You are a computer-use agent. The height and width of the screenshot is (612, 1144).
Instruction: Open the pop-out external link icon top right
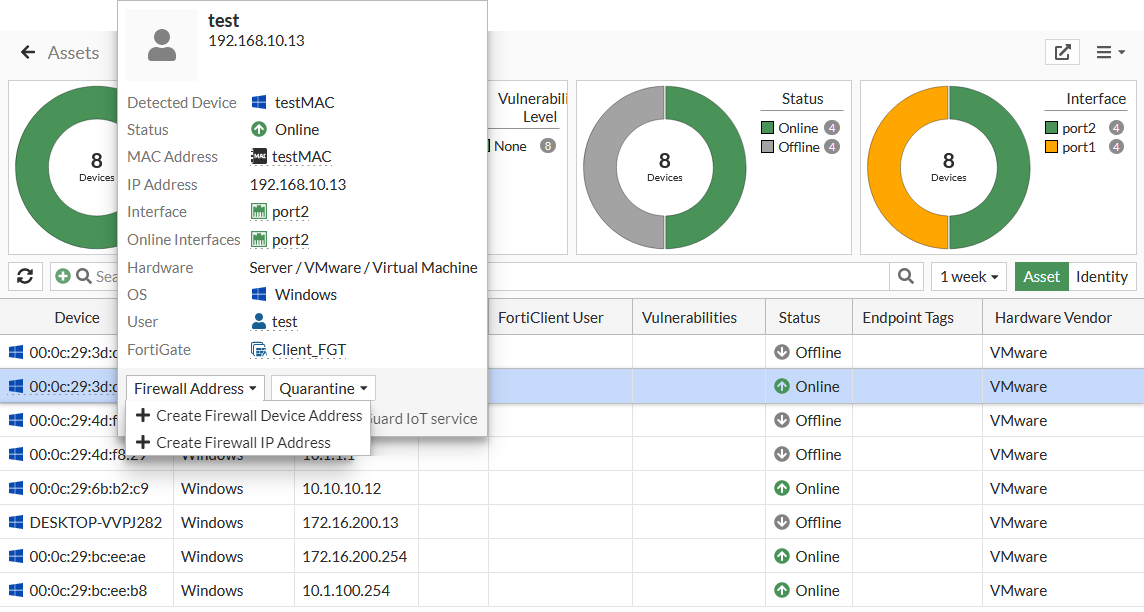pyautogui.click(x=1062, y=52)
